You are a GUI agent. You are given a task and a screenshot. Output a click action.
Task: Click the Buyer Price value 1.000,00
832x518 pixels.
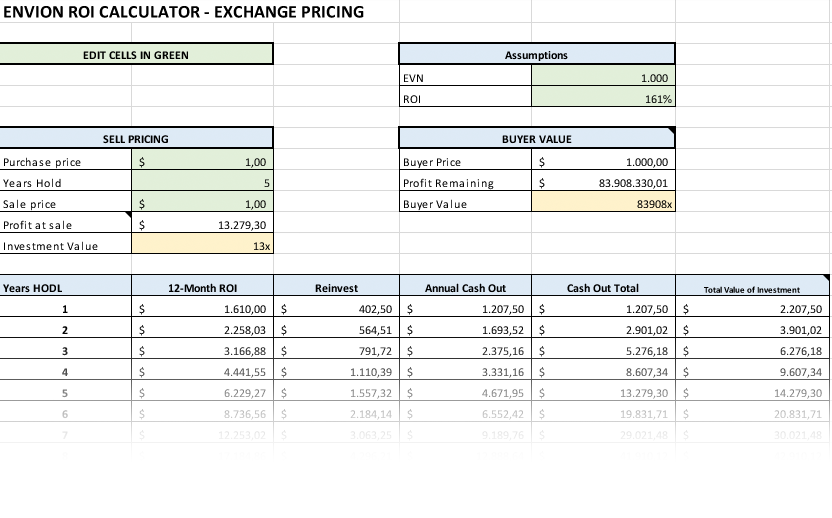pyautogui.click(x=604, y=162)
